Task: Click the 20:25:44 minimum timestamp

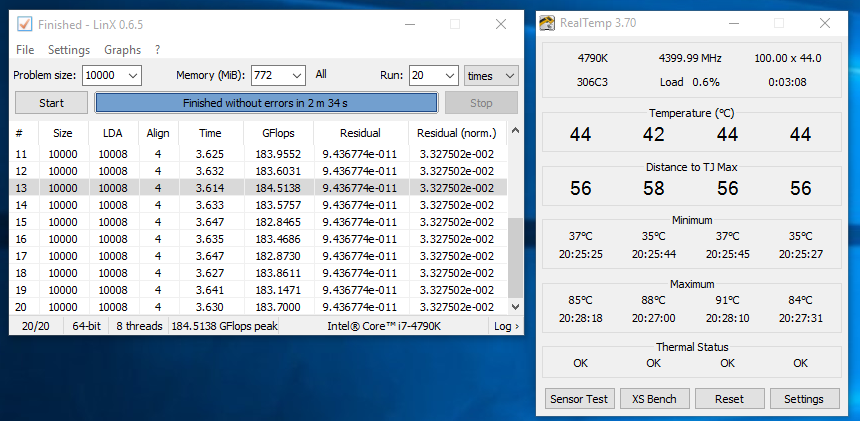Action: 654,254
